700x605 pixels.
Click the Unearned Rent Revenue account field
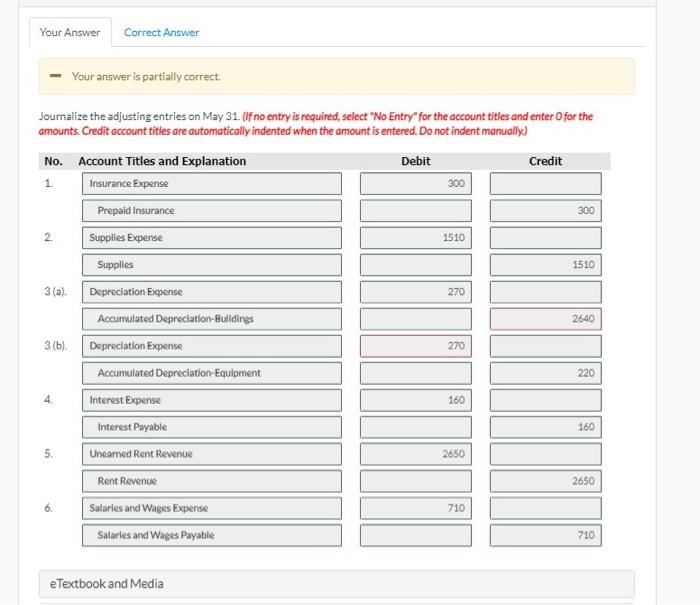coord(212,454)
